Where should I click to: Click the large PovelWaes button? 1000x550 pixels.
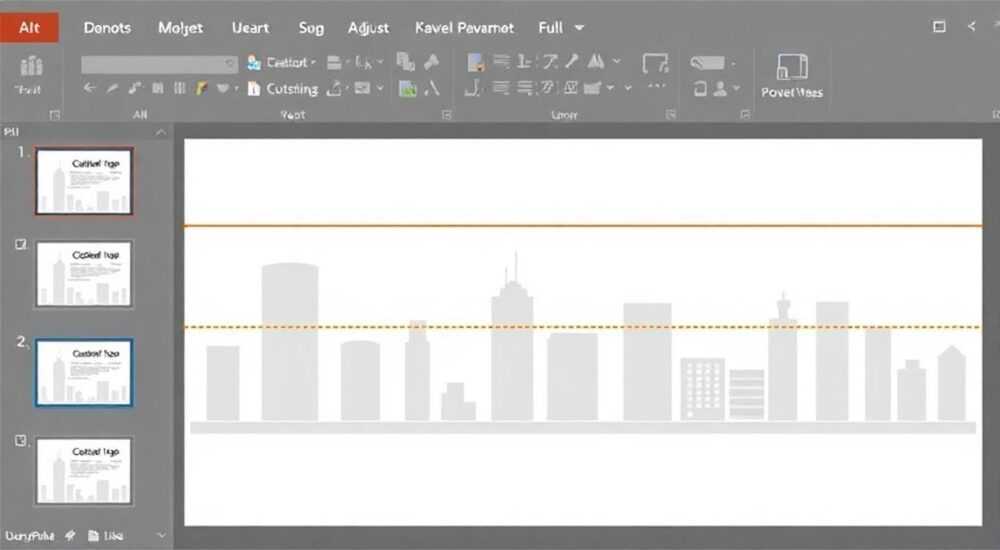tap(791, 76)
